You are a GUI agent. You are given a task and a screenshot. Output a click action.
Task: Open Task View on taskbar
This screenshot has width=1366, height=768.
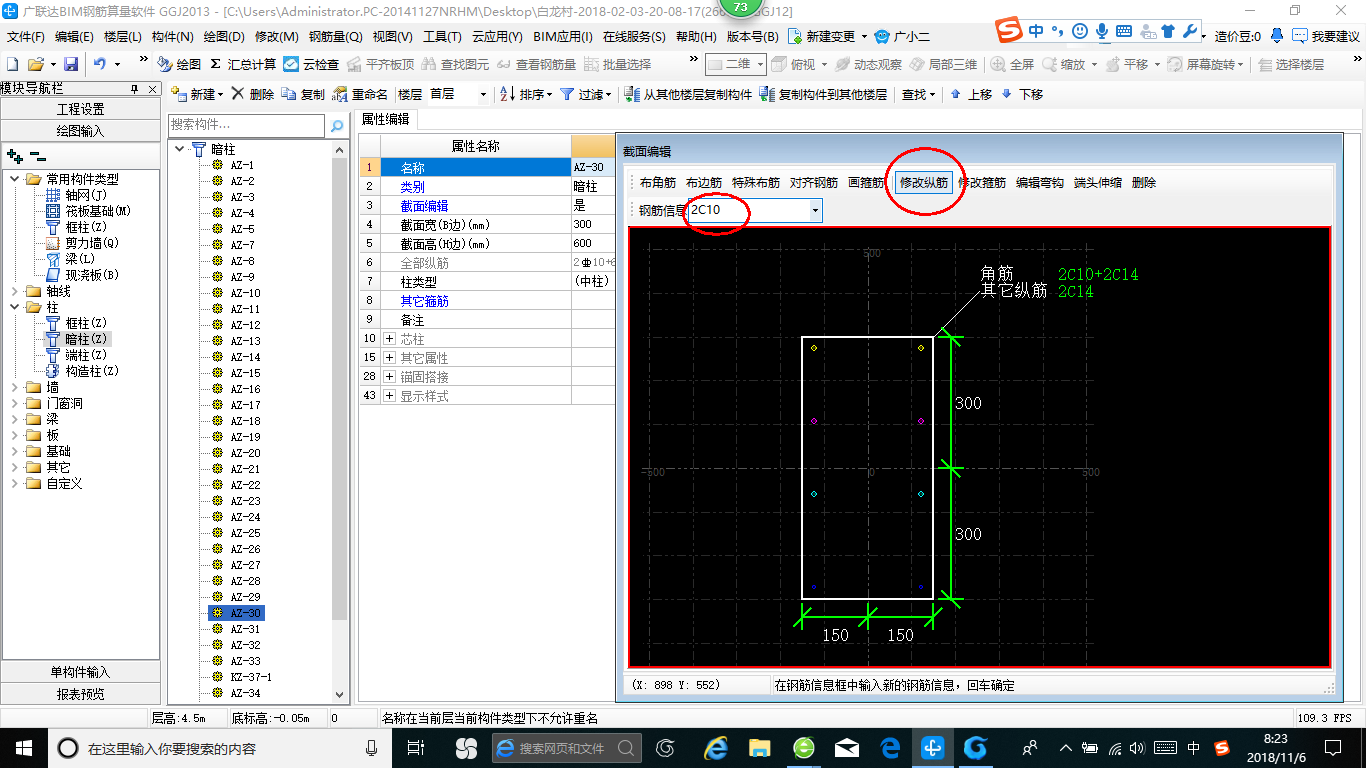(x=416, y=747)
